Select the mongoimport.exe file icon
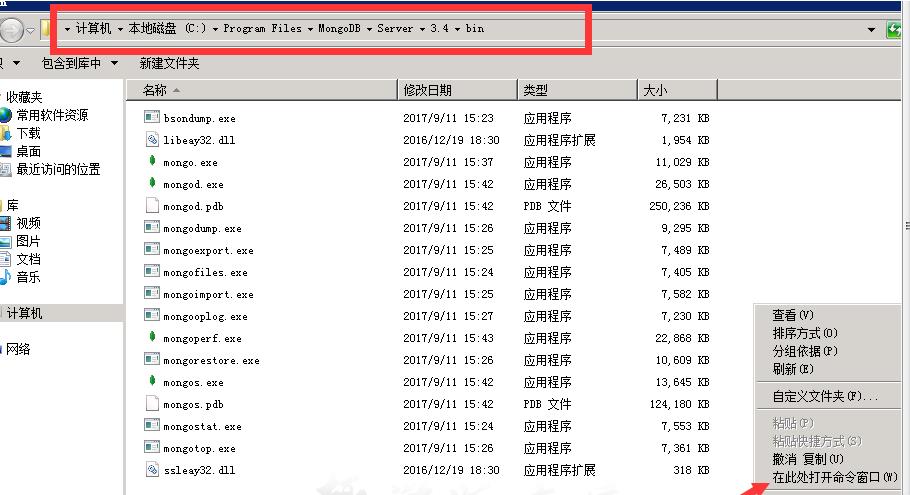The height and width of the screenshot is (495, 910). pyautogui.click(x=151, y=294)
